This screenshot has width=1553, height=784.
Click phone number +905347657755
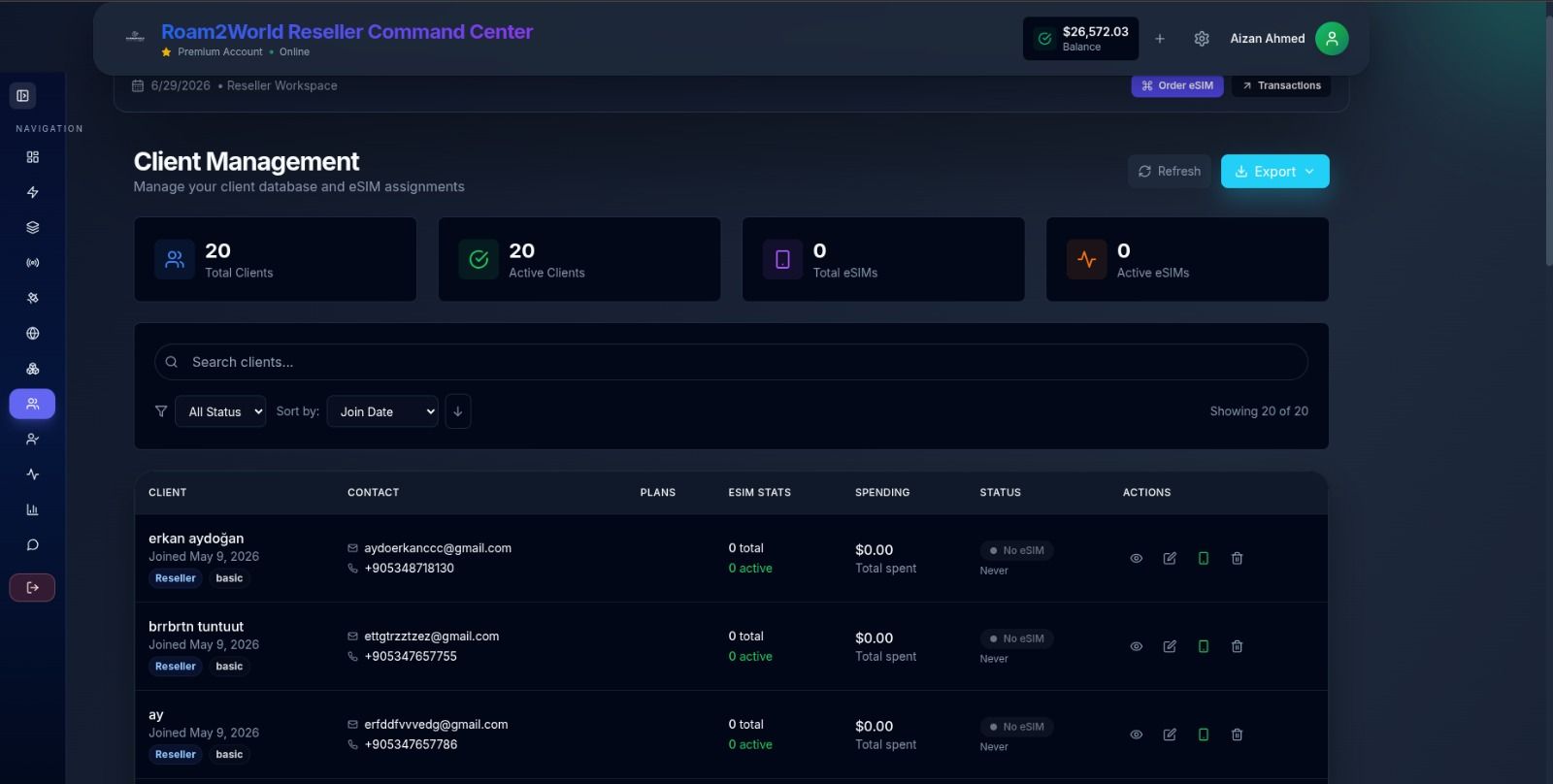[x=411, y=657]
